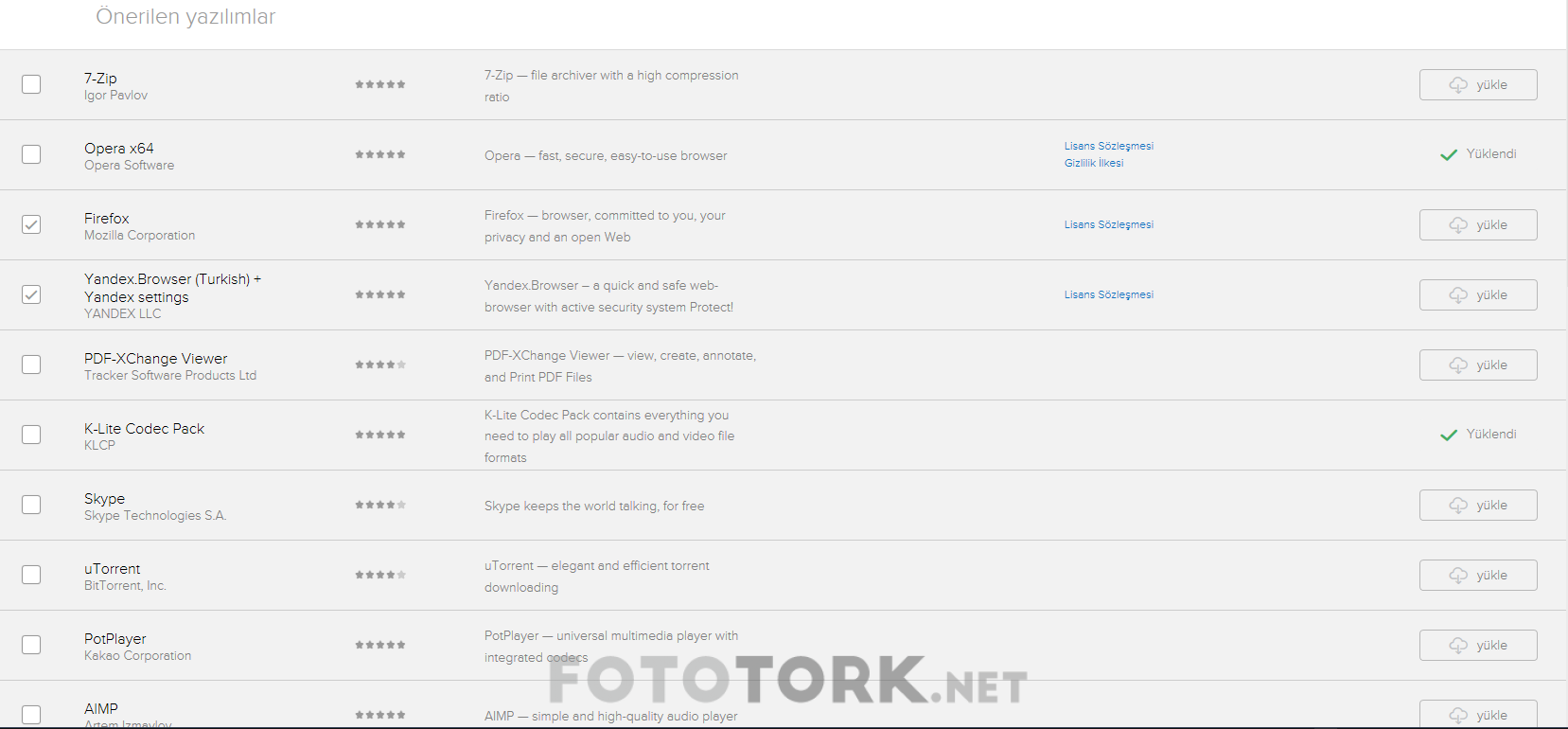Viewport: 1568px width, 729px height.
Task: Click yükle button for Skype
Action: (1478, 505)
